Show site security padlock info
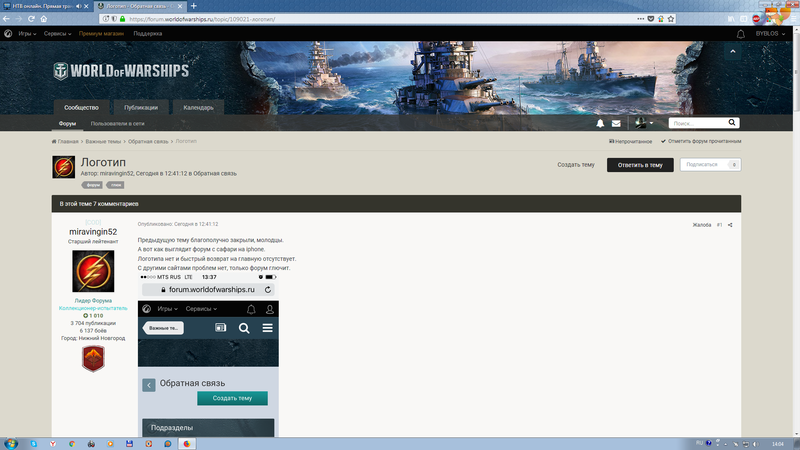 [x=122, y=19]
